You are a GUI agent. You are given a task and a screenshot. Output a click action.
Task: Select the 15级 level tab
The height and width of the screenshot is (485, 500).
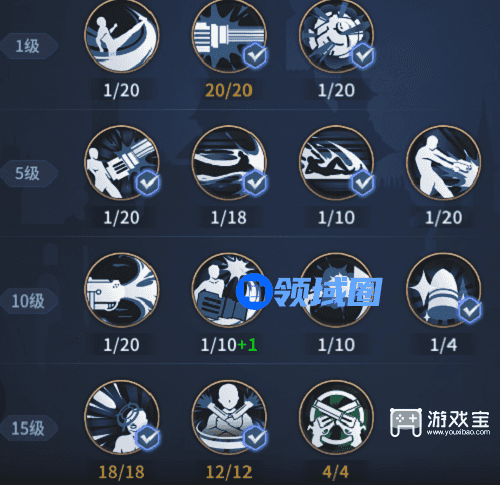tap(29, 428)
